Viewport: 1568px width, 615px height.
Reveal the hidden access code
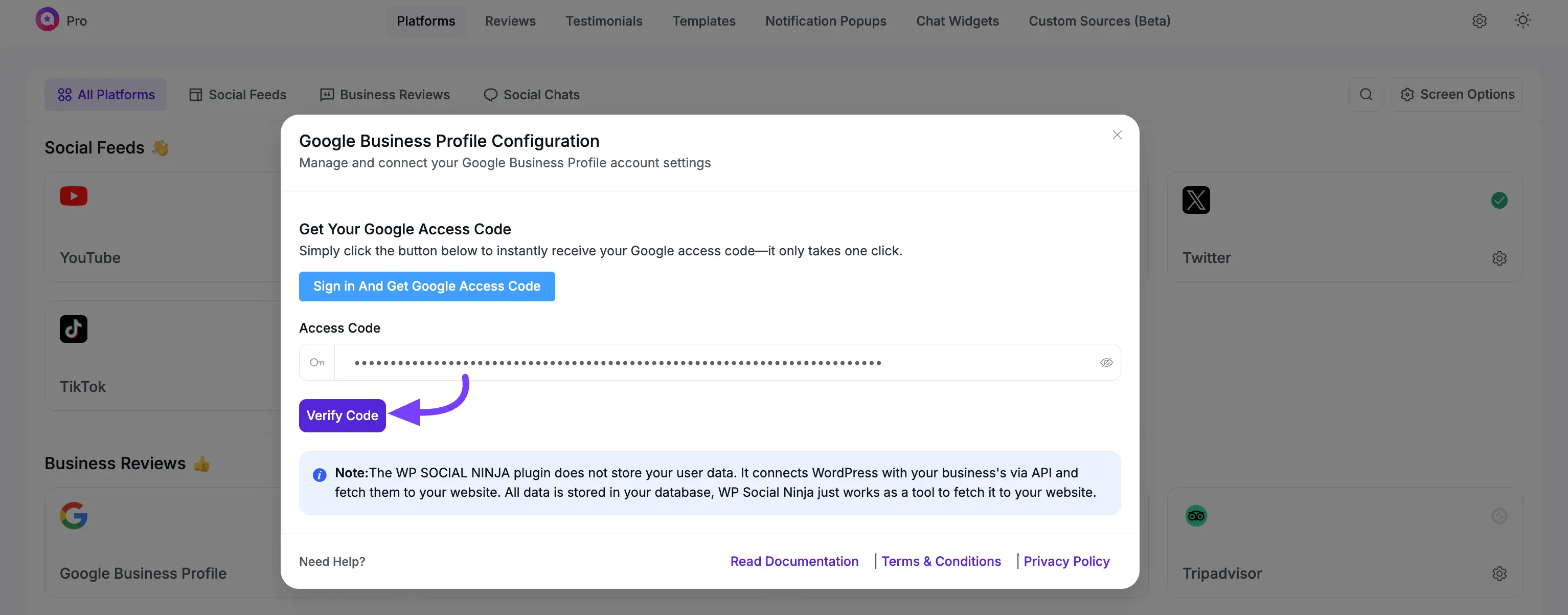(1106, 362)
